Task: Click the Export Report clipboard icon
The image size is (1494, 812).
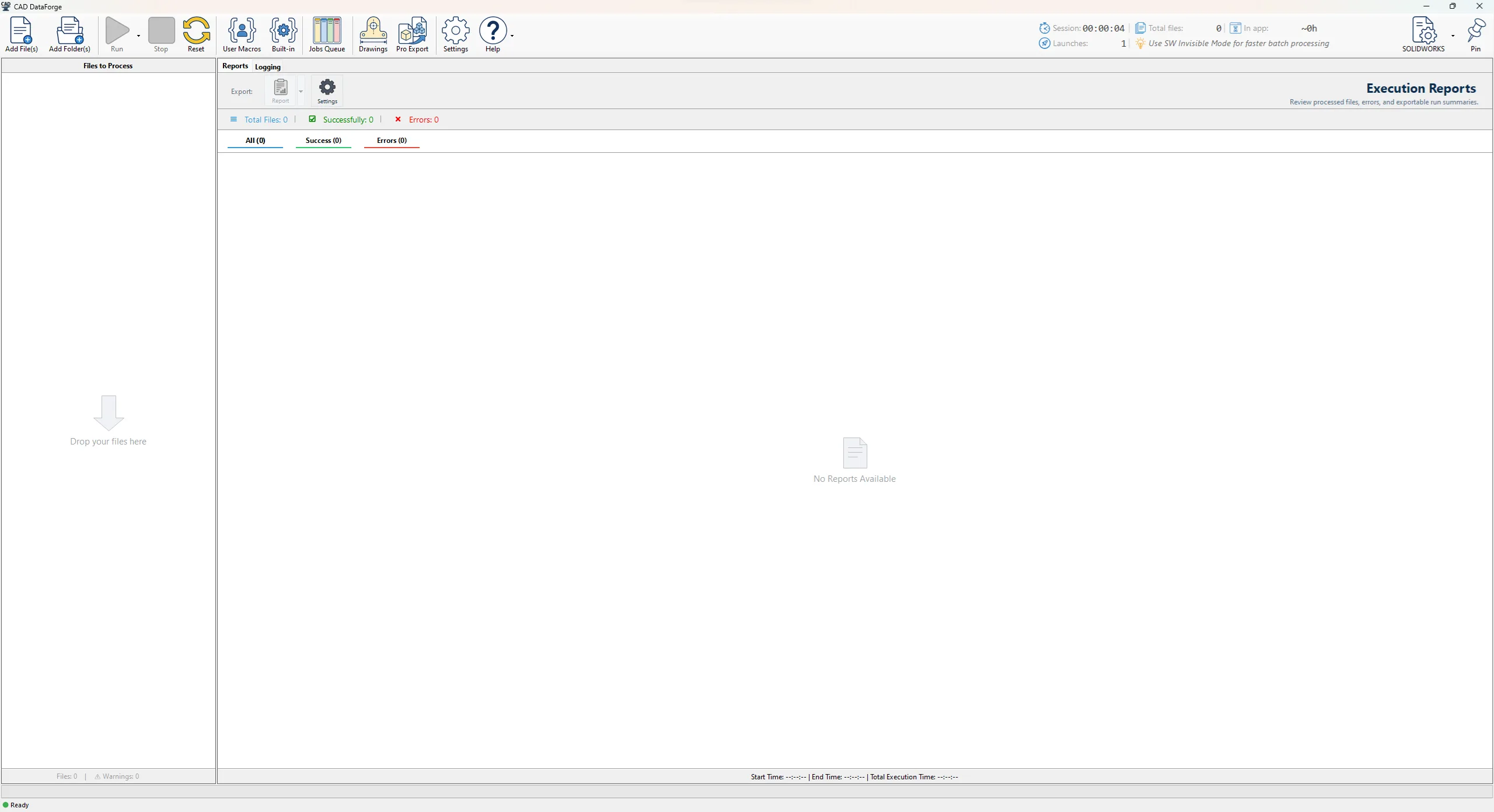Action: point(281,87)
